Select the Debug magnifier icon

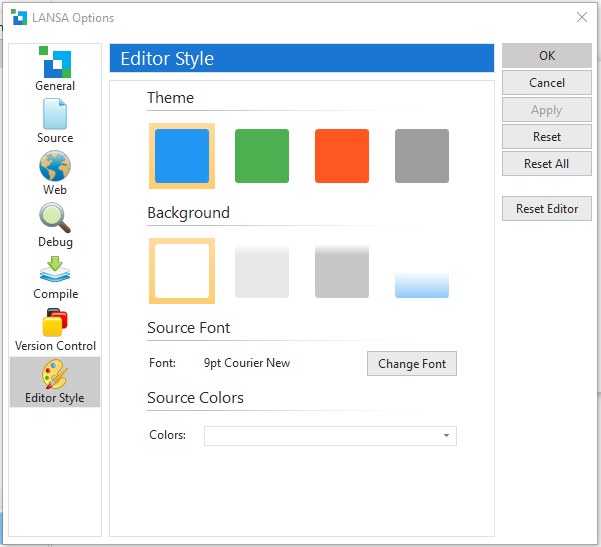(x=55, y=218)
